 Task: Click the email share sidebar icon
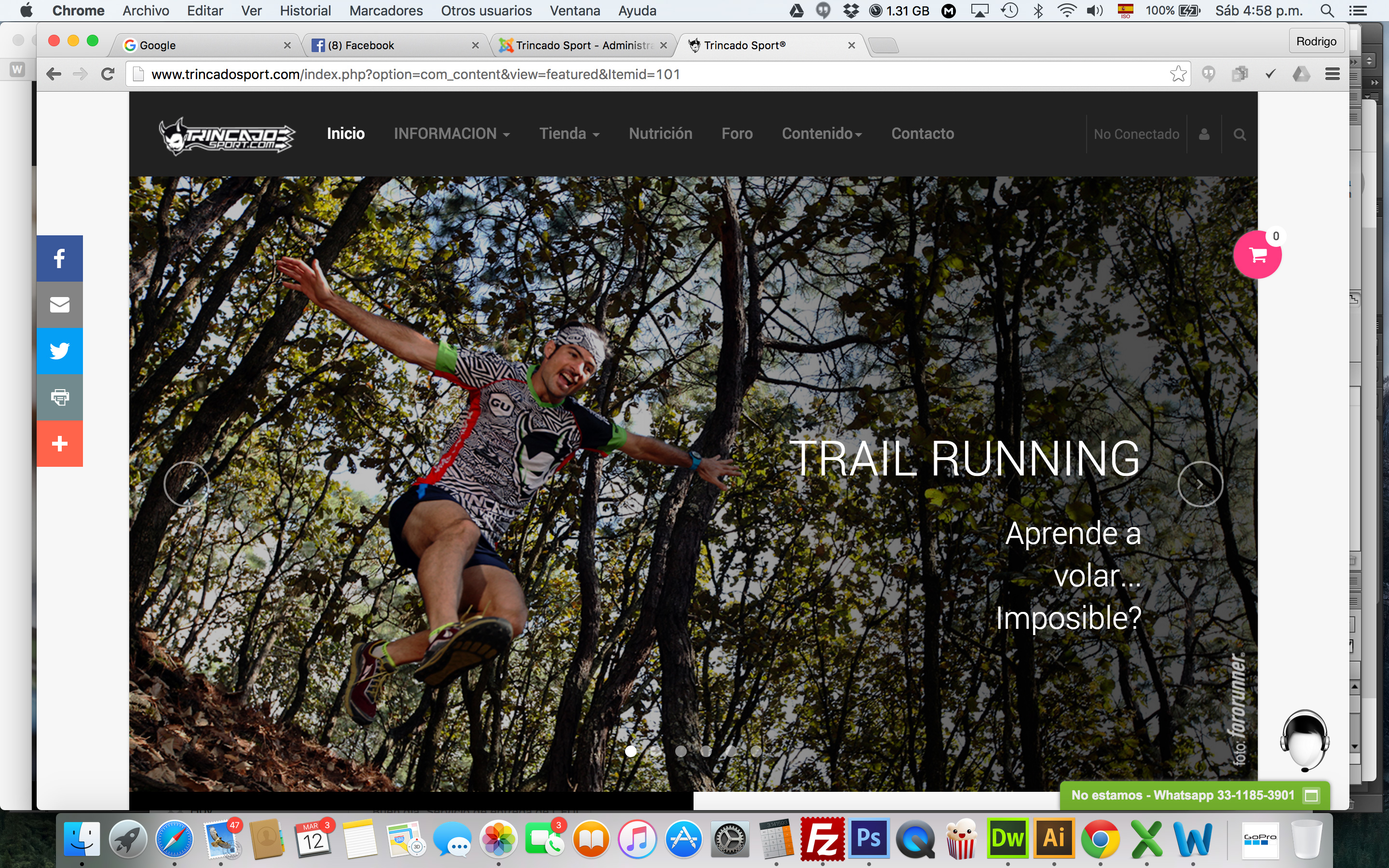tap(59, 305)
